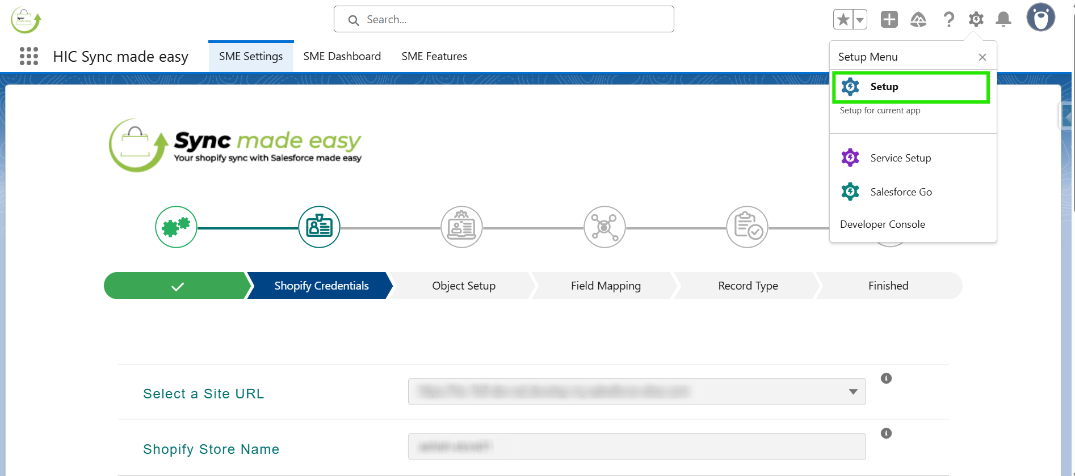Switch to SME Features tab
This screenshot has width=1075, height=476.
[x=435, y=56]
